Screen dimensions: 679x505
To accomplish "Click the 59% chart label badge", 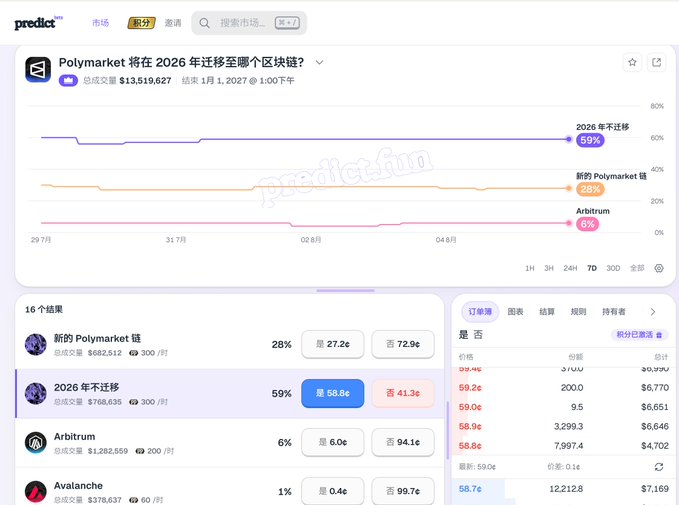I will pyautogui.click(x=590, y=140).
